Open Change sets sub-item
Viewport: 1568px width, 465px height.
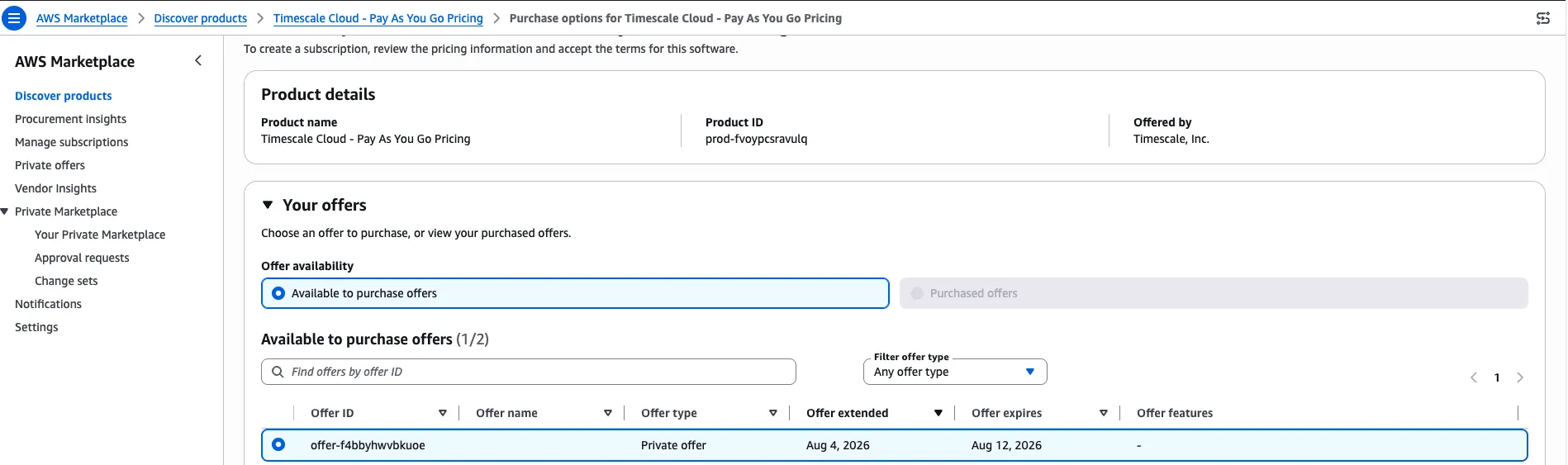tap(66, 281)
